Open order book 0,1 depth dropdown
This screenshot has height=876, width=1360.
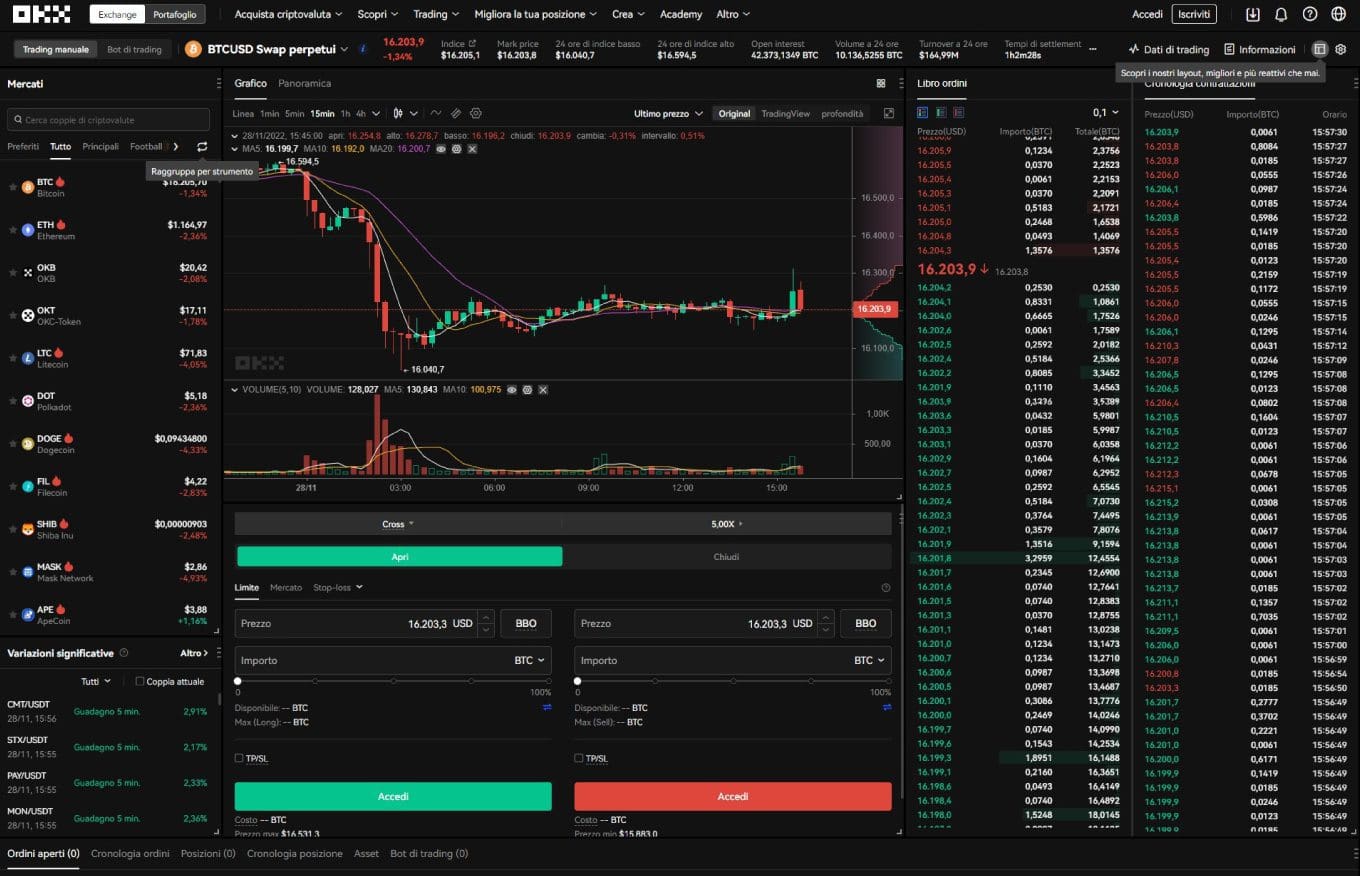point(1106,113)
